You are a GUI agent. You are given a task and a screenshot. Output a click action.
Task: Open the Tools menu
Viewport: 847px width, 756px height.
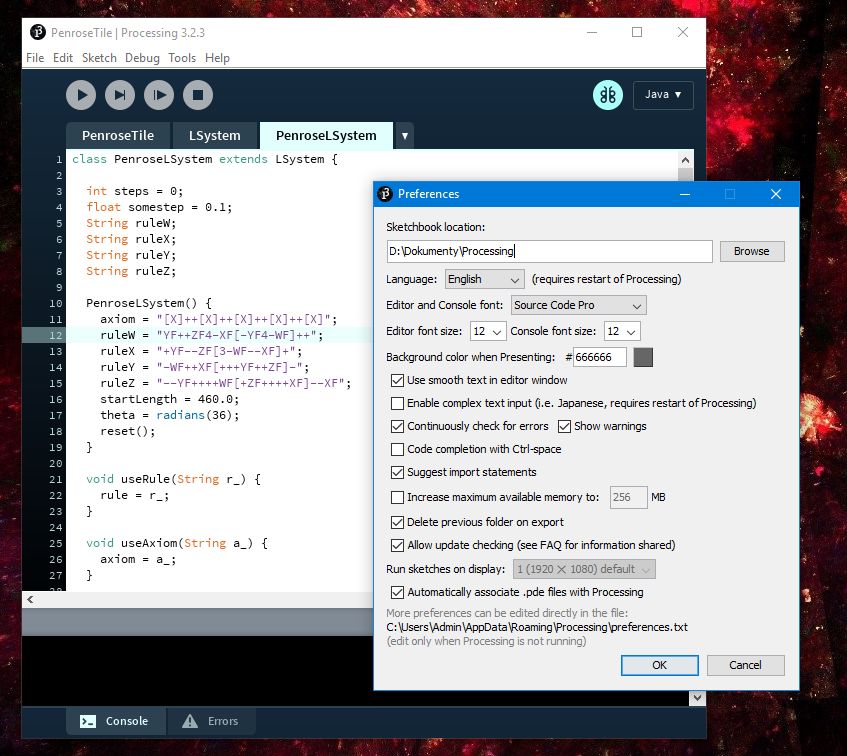(182, 58)
